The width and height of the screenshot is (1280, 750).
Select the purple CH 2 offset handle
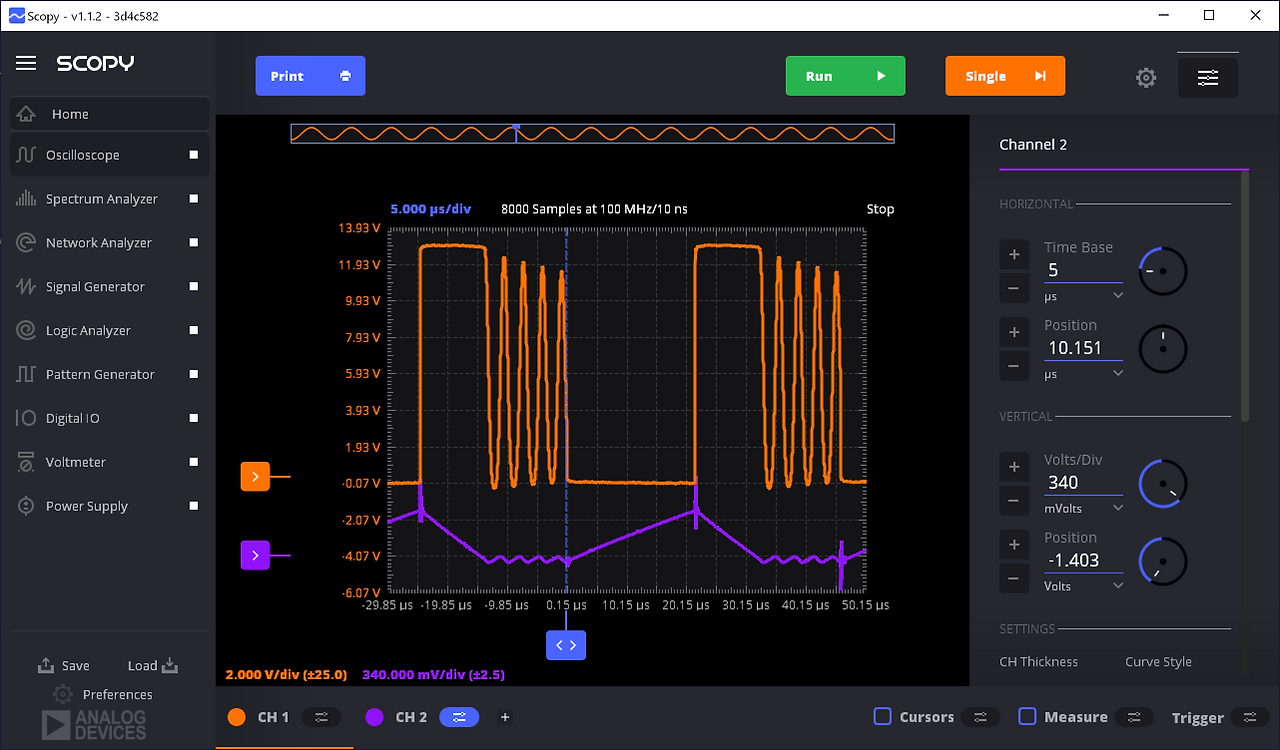point(255,555)
